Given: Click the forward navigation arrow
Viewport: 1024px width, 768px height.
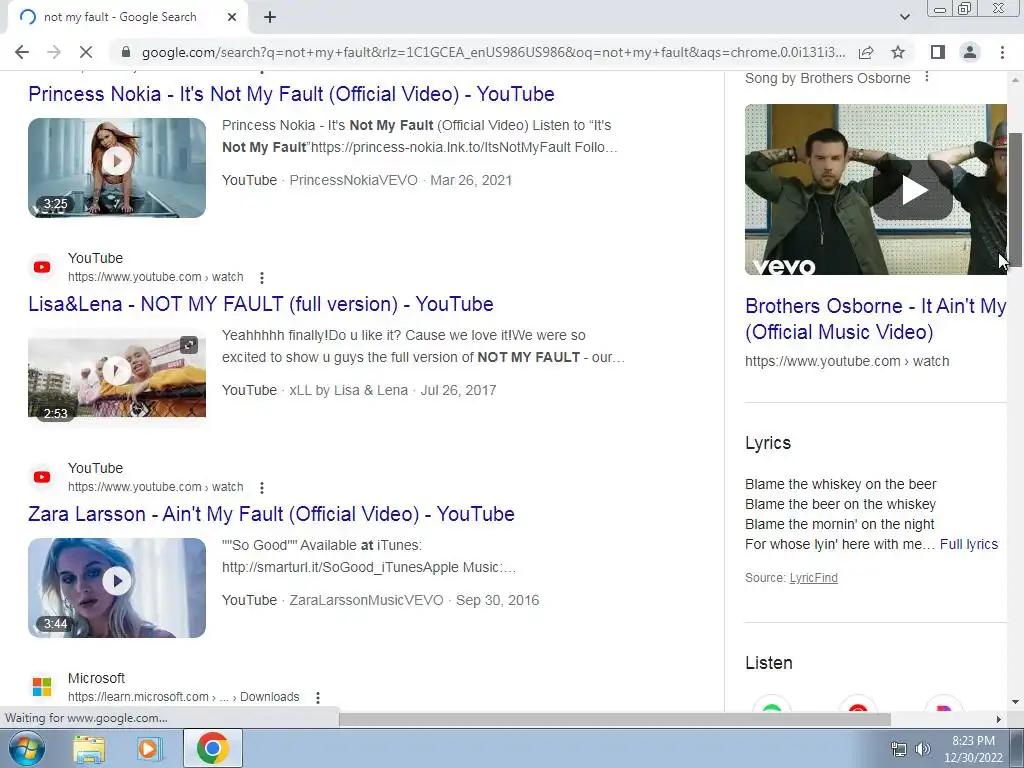Looking at the screenshot, I should [54, 52].
